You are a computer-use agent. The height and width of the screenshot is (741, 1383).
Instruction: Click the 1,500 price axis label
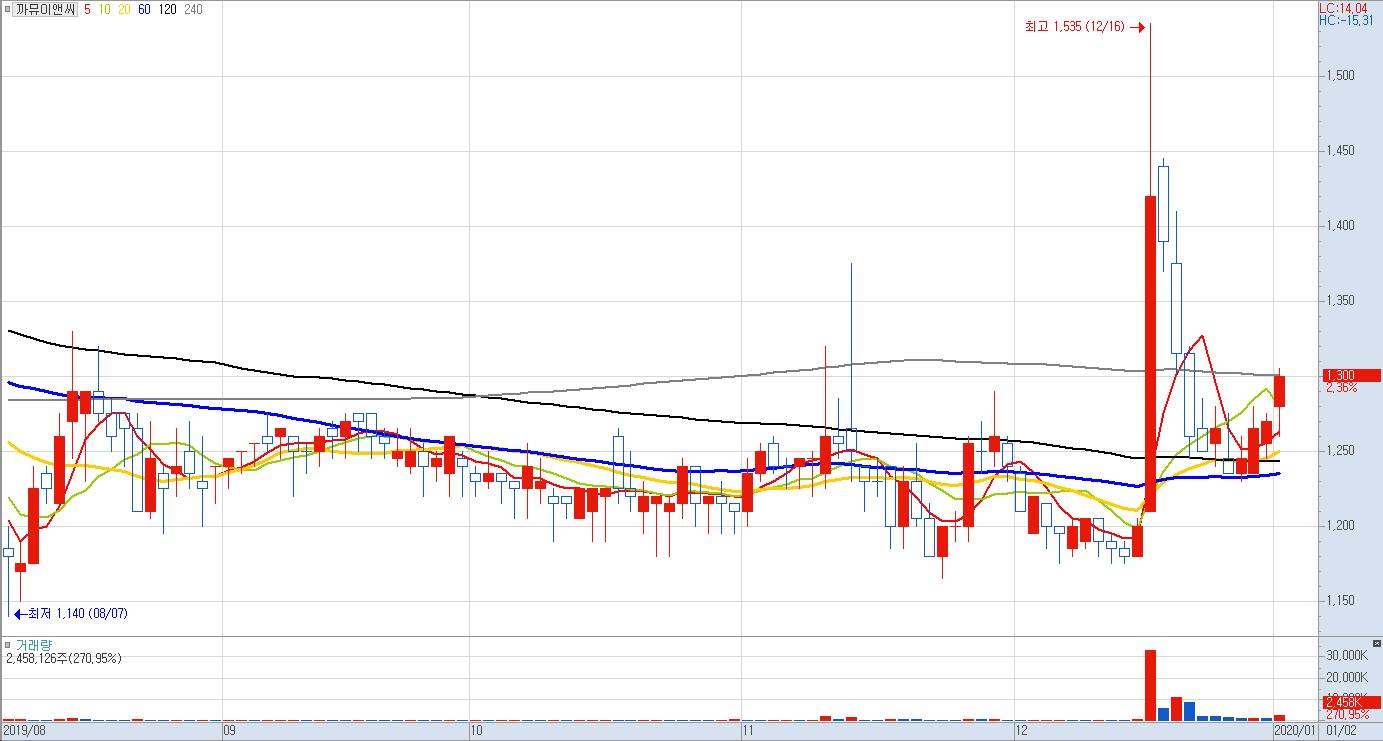(x=1341, y=76)
